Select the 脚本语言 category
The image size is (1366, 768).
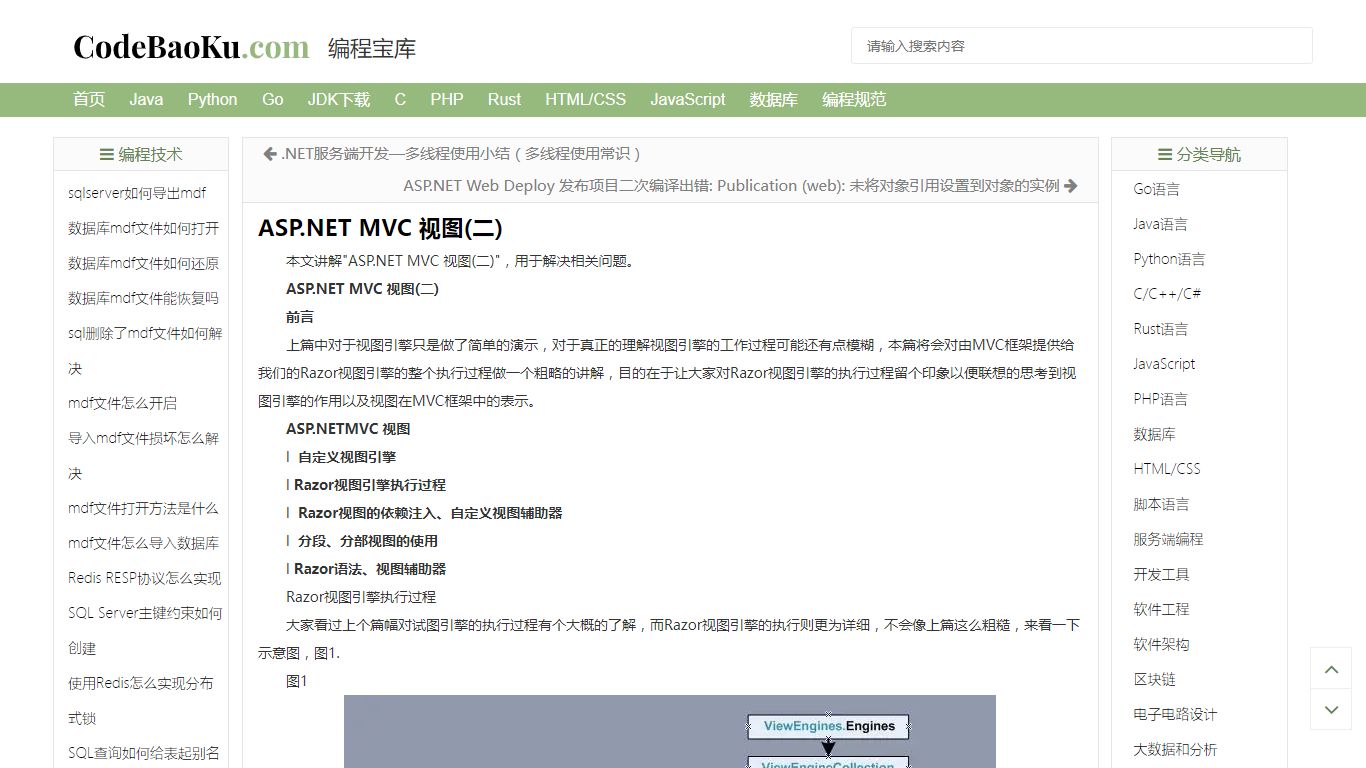pos(1161,504)
